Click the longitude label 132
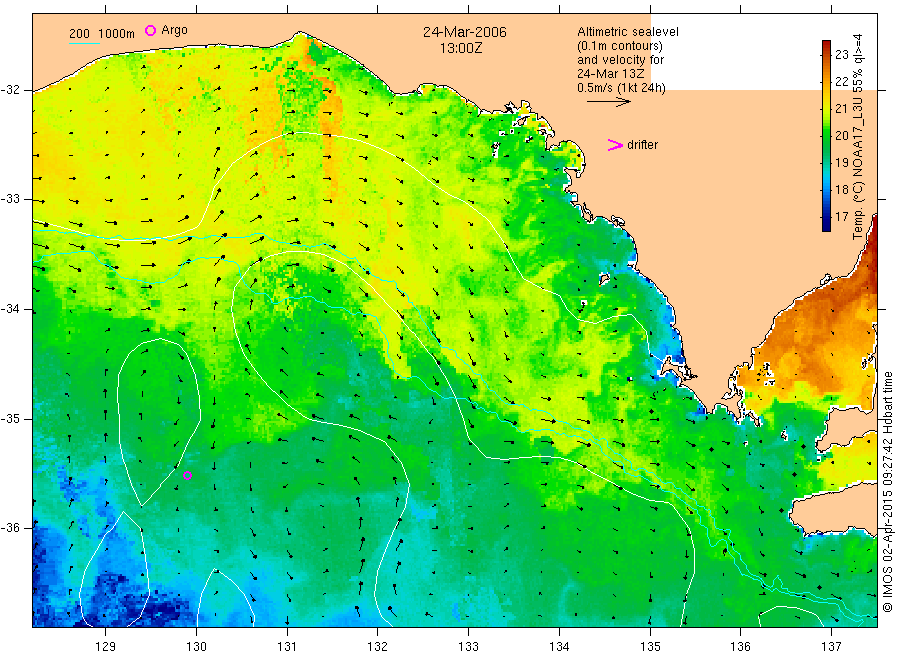Screen dimensions: 900x660 (378, 647)
